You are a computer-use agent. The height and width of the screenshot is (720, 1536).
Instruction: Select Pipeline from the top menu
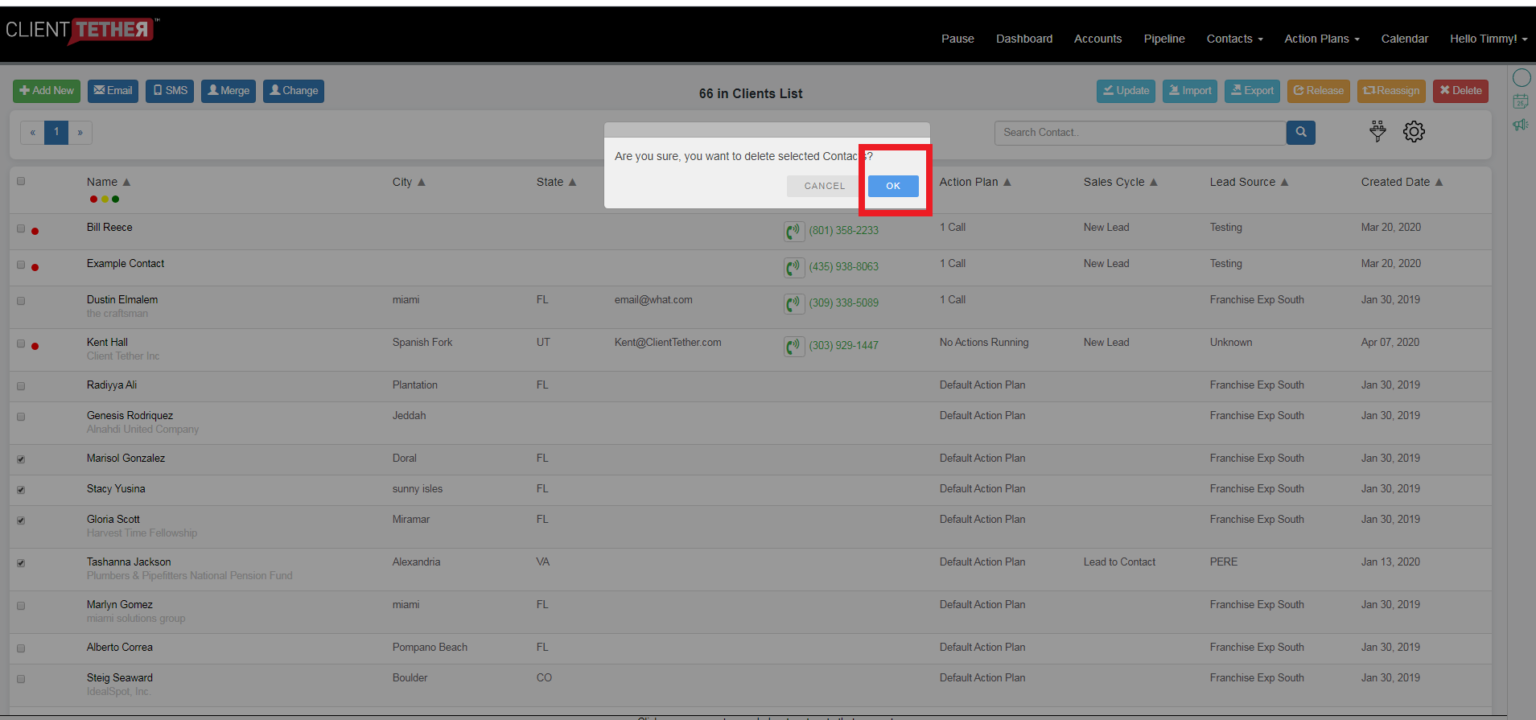[x=1164, y=38]
